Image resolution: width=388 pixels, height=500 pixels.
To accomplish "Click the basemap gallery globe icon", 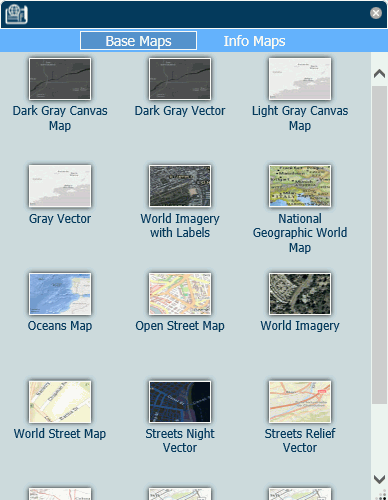I will pyautogui.click(x=16, y=14).
